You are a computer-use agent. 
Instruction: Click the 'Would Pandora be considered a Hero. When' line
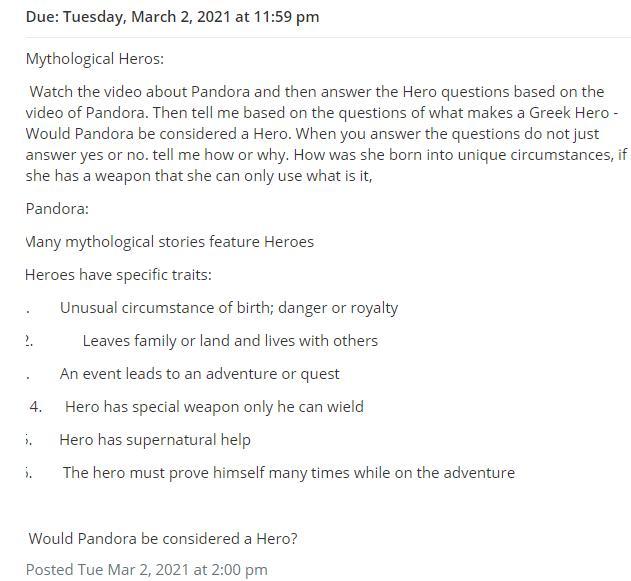tap(312, 134)
